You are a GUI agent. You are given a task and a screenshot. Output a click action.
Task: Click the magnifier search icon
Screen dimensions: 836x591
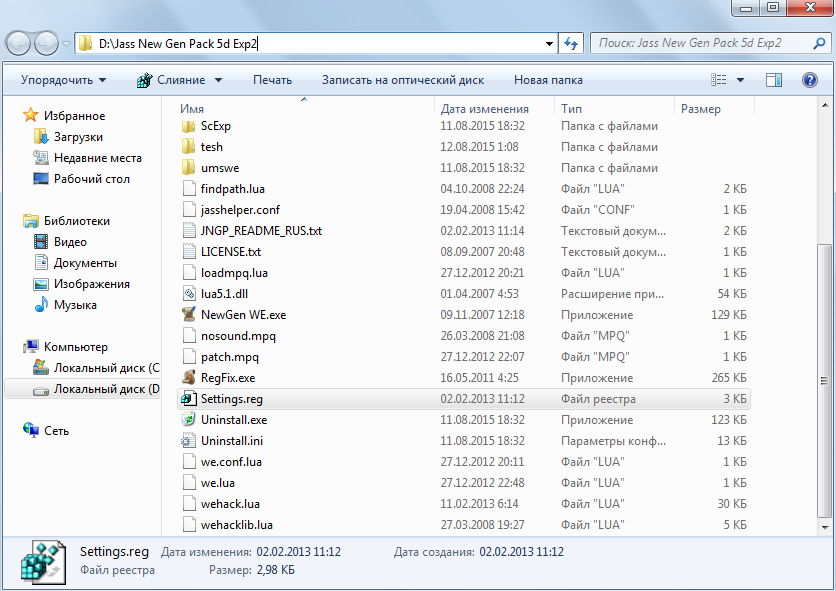tap(819, 43)
